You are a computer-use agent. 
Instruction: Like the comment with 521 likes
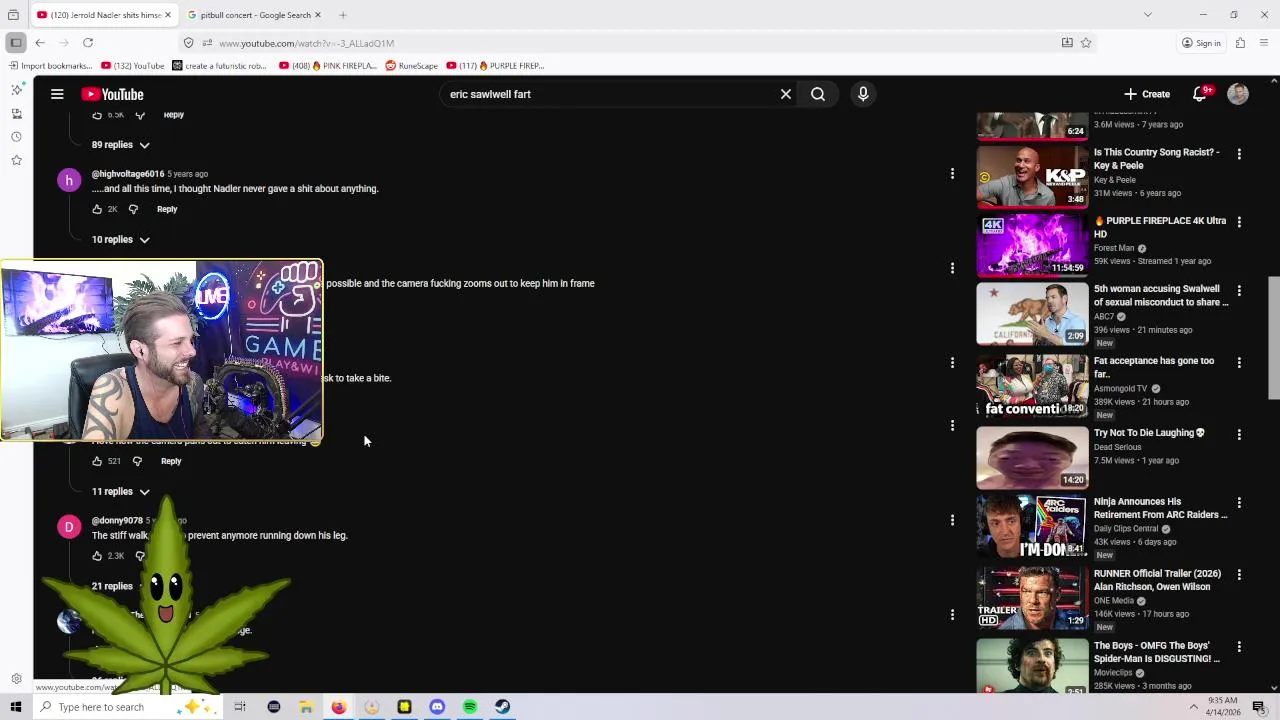tap(97, 461)
